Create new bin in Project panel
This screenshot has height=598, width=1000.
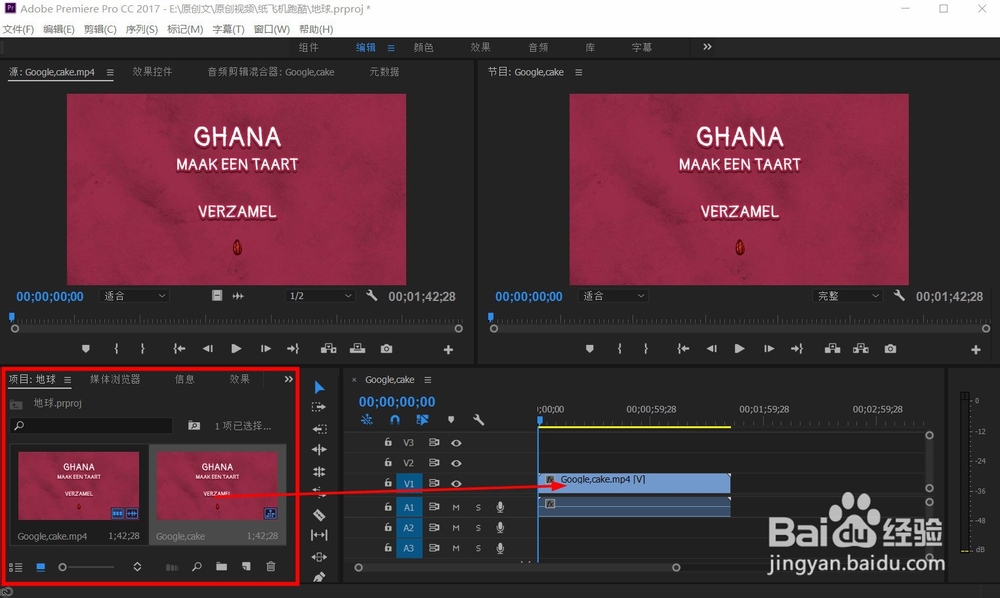pos(221,566)
